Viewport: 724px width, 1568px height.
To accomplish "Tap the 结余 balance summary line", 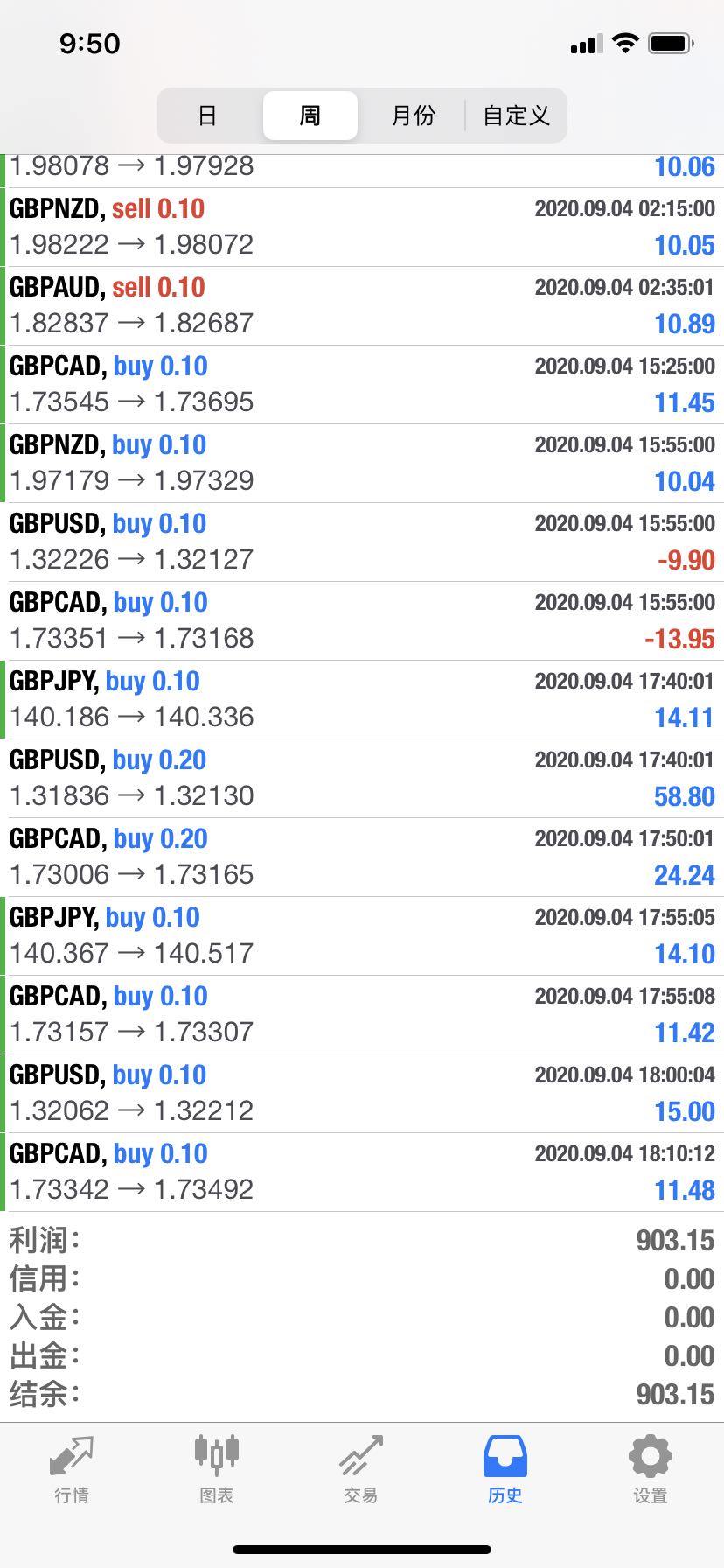I will coord(362,1394).
